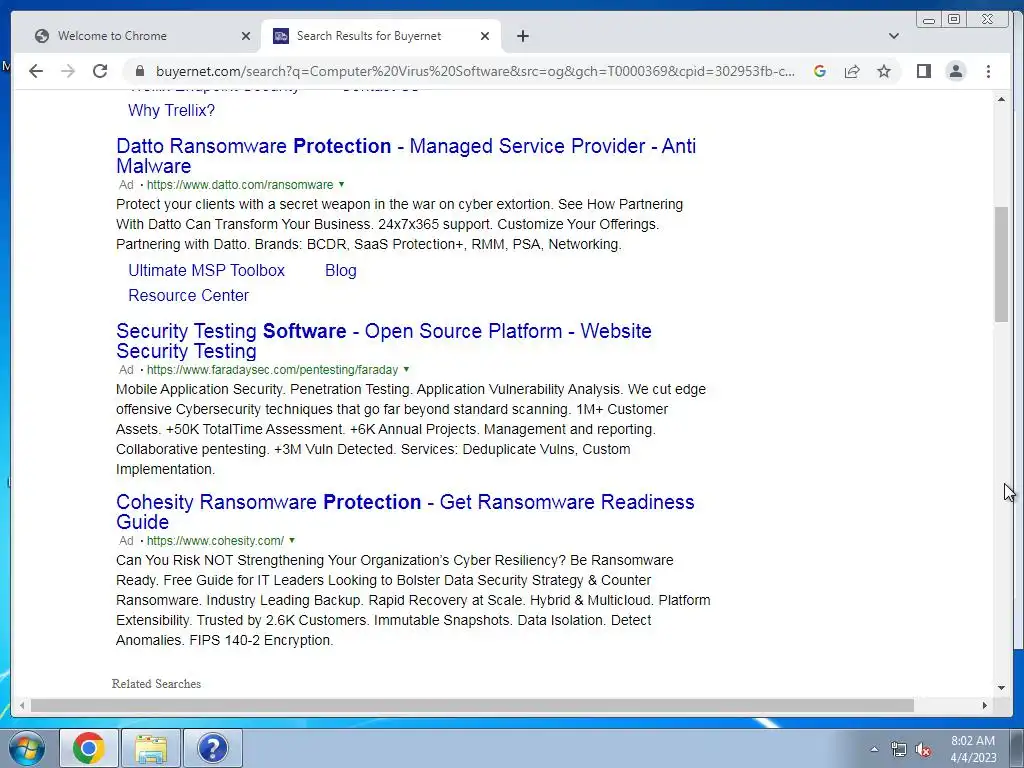Open Chrome's three-dot menu
The width and height of the screenshot is (1024, 768).
(x=988, y=71)
